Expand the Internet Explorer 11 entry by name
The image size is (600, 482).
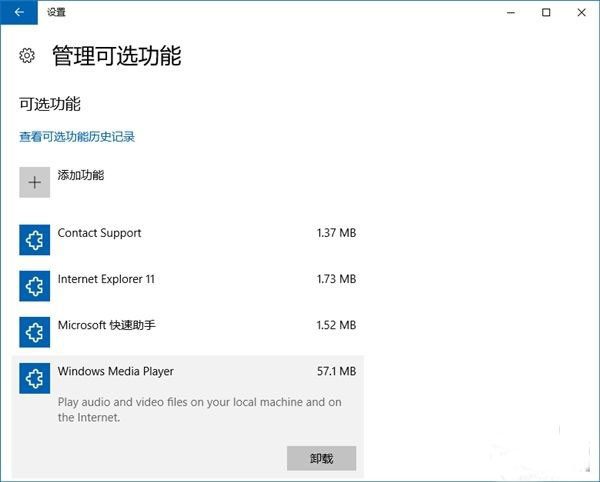(x=106, y=279)
